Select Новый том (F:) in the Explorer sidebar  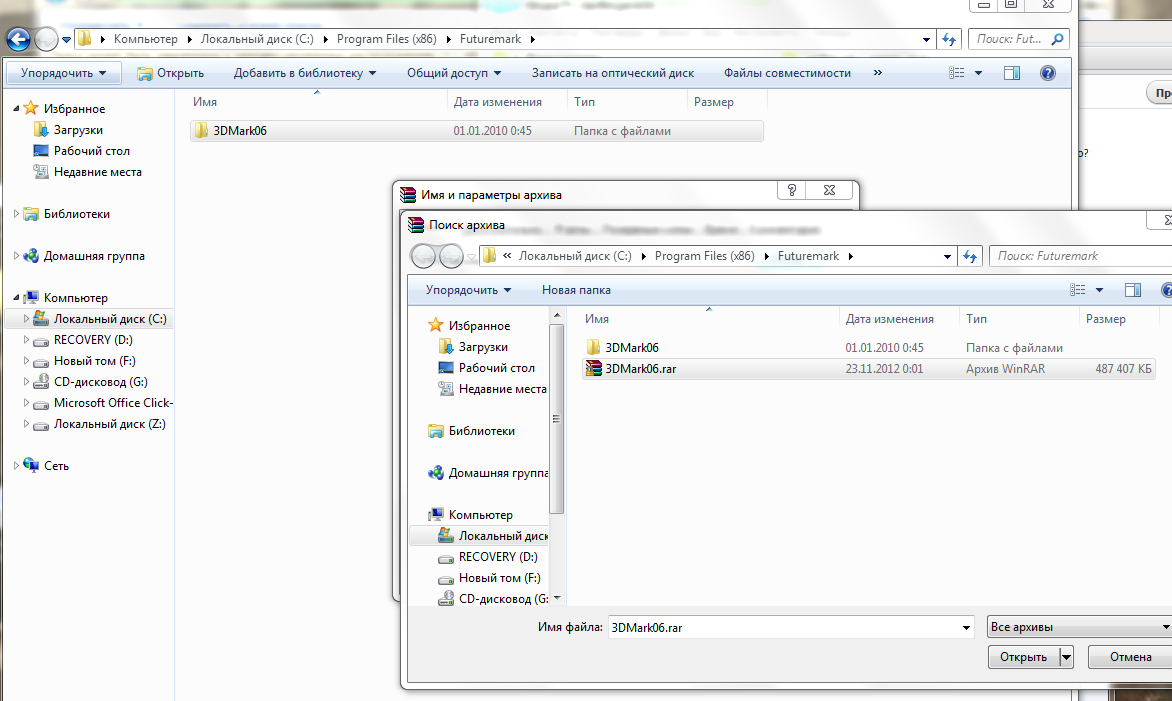point(94,360)
